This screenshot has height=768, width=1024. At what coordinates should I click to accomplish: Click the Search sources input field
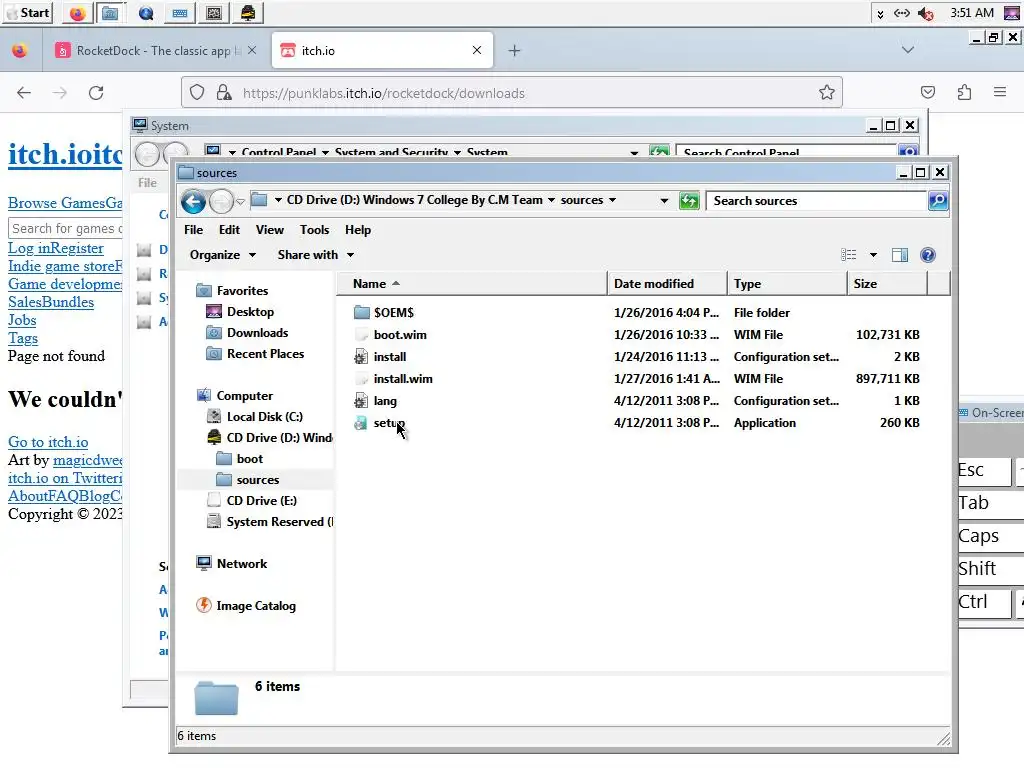pos(817,200)
